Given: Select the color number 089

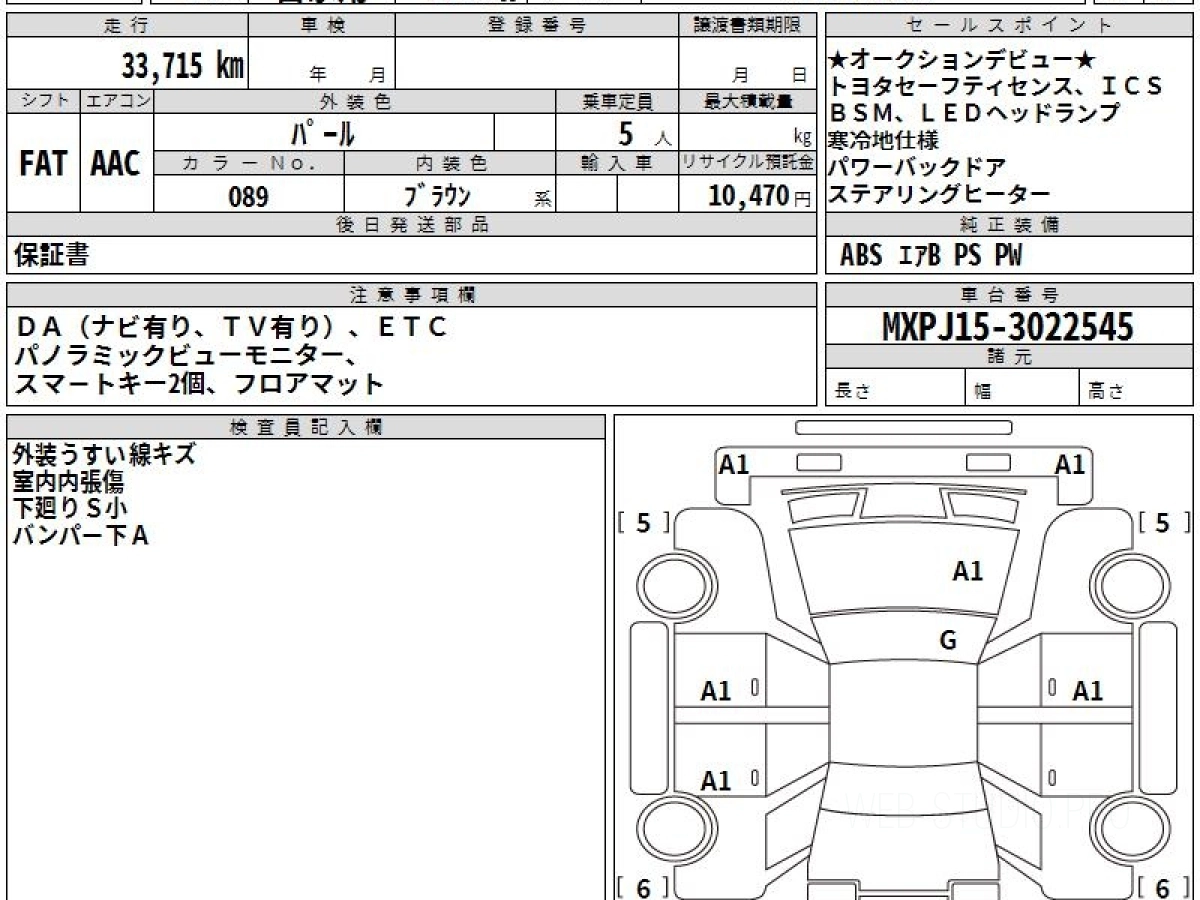Looking at the screenshot, I should coord(249,196).
